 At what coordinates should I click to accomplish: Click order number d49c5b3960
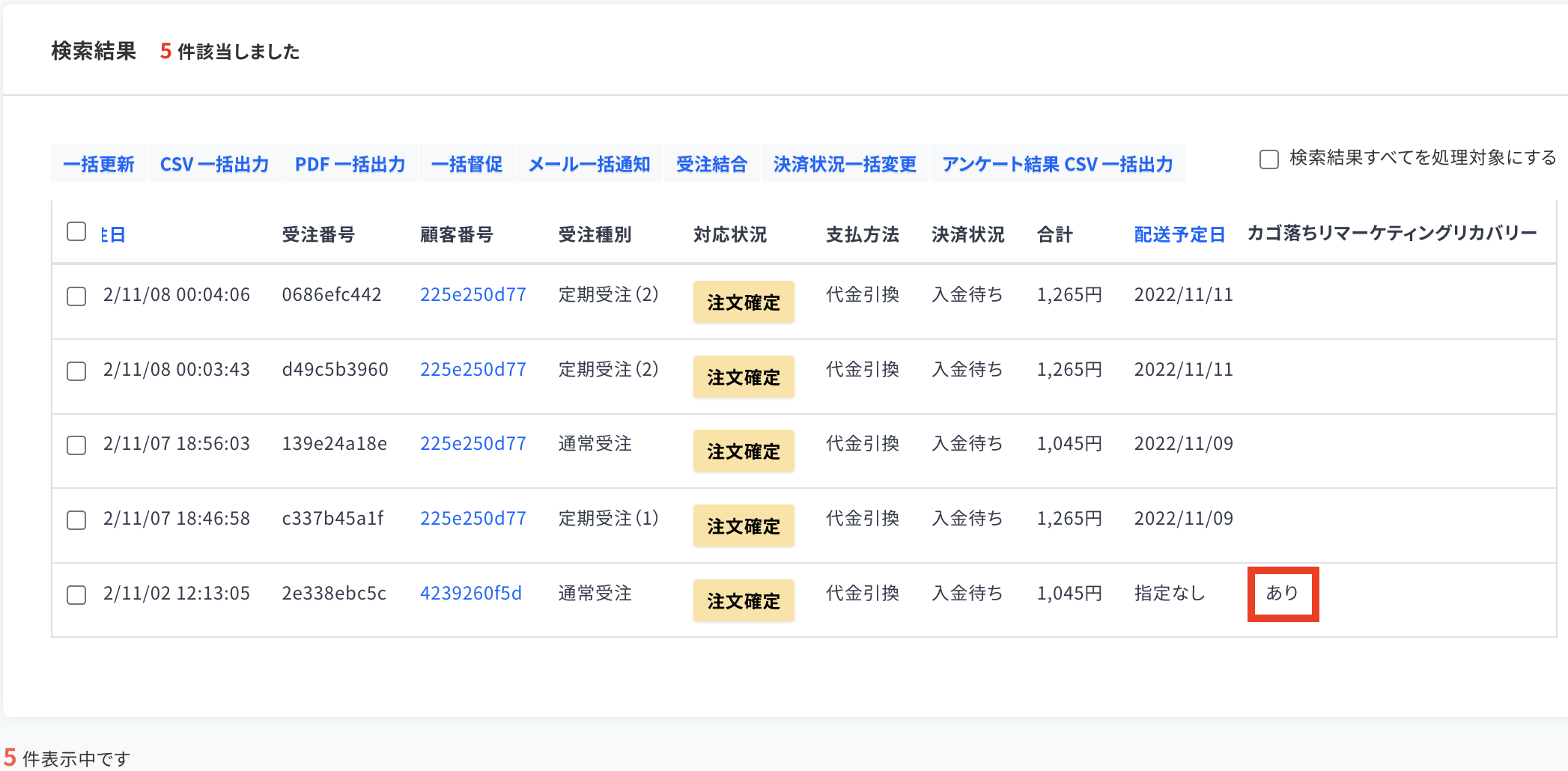pos(335,369)
